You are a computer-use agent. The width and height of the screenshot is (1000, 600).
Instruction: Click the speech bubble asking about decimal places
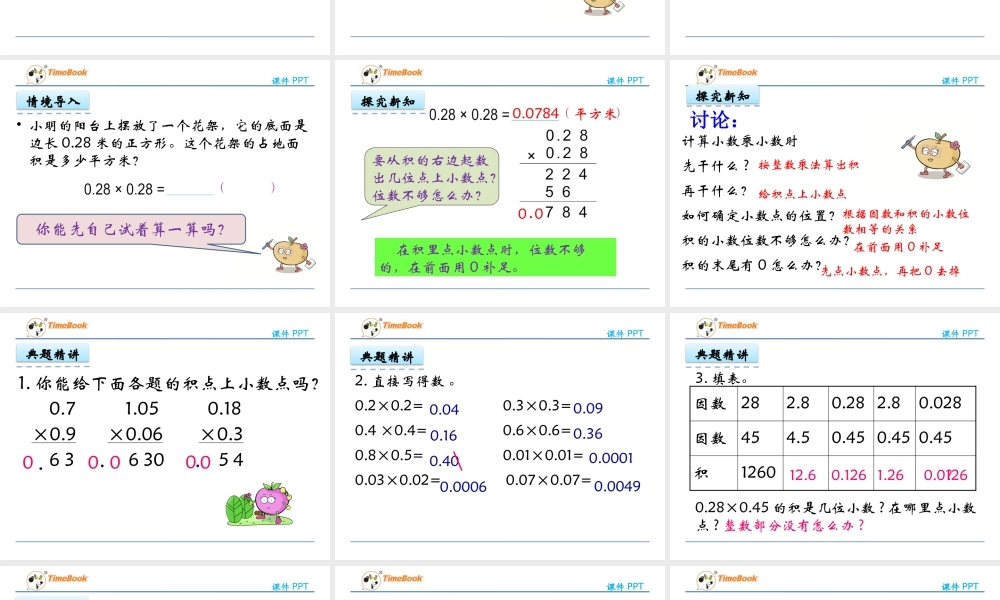[432, 178]
